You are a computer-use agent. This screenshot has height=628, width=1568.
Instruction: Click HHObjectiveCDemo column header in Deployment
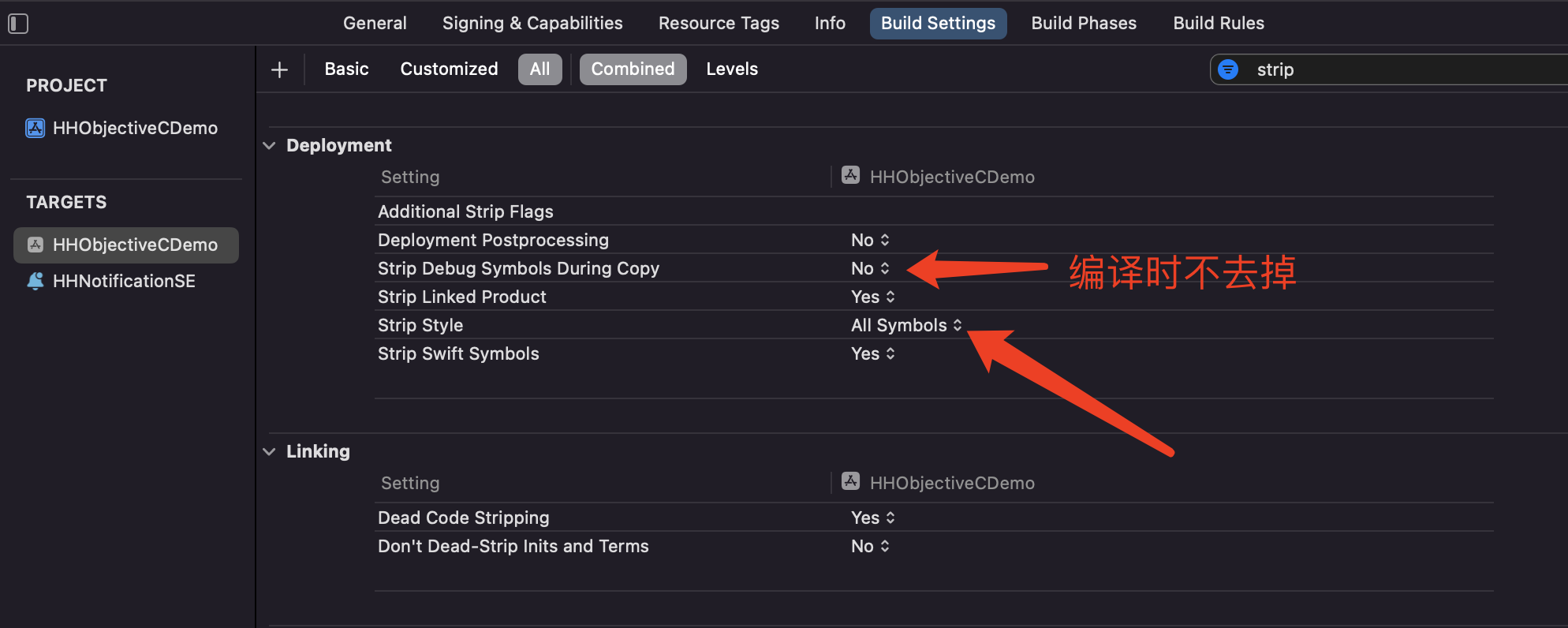coord(952,177)
